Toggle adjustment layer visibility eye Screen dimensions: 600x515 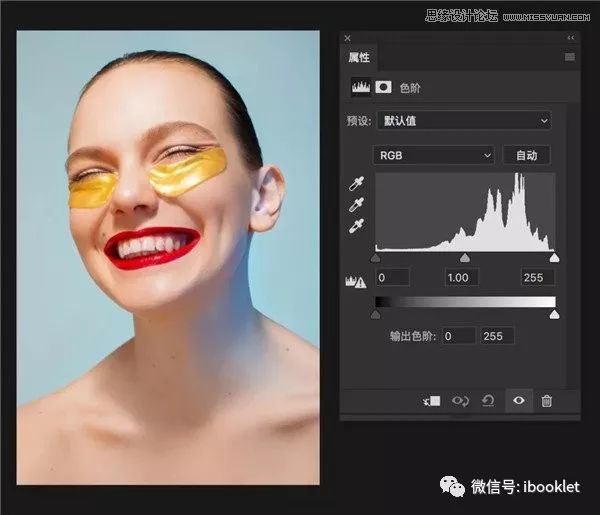coord(518,400)
